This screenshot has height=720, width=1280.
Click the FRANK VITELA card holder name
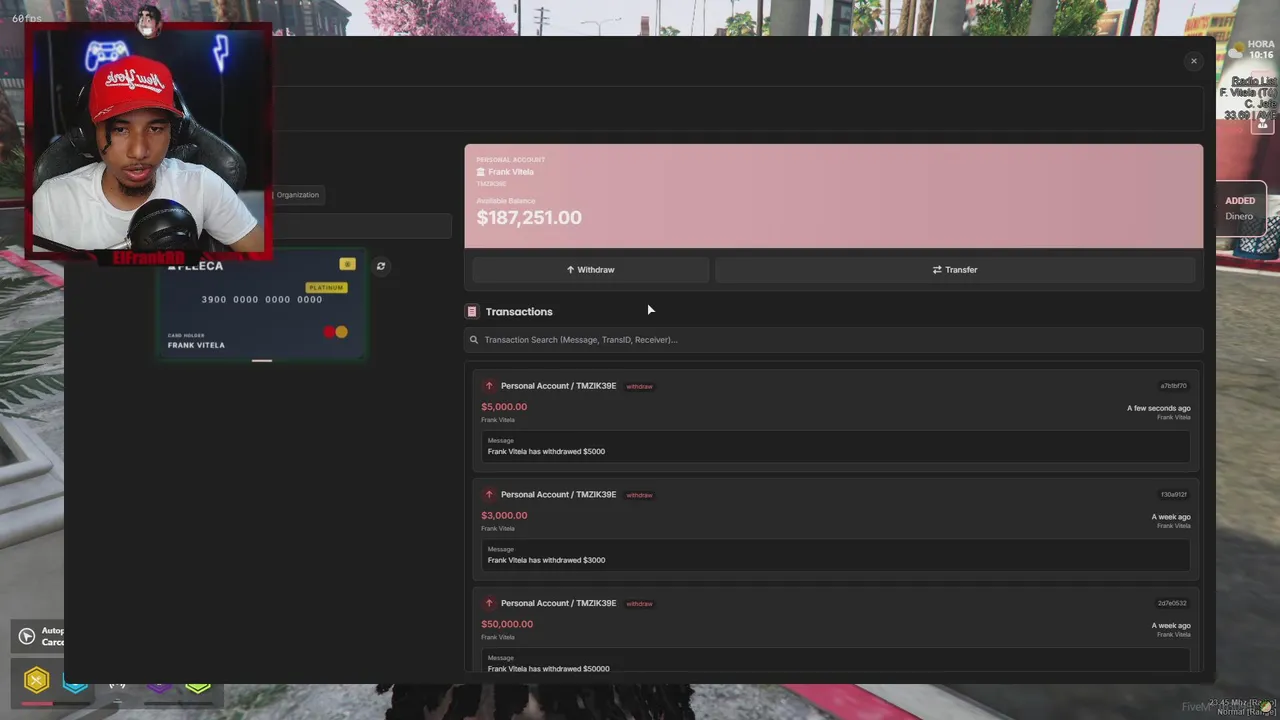(196, 345)
